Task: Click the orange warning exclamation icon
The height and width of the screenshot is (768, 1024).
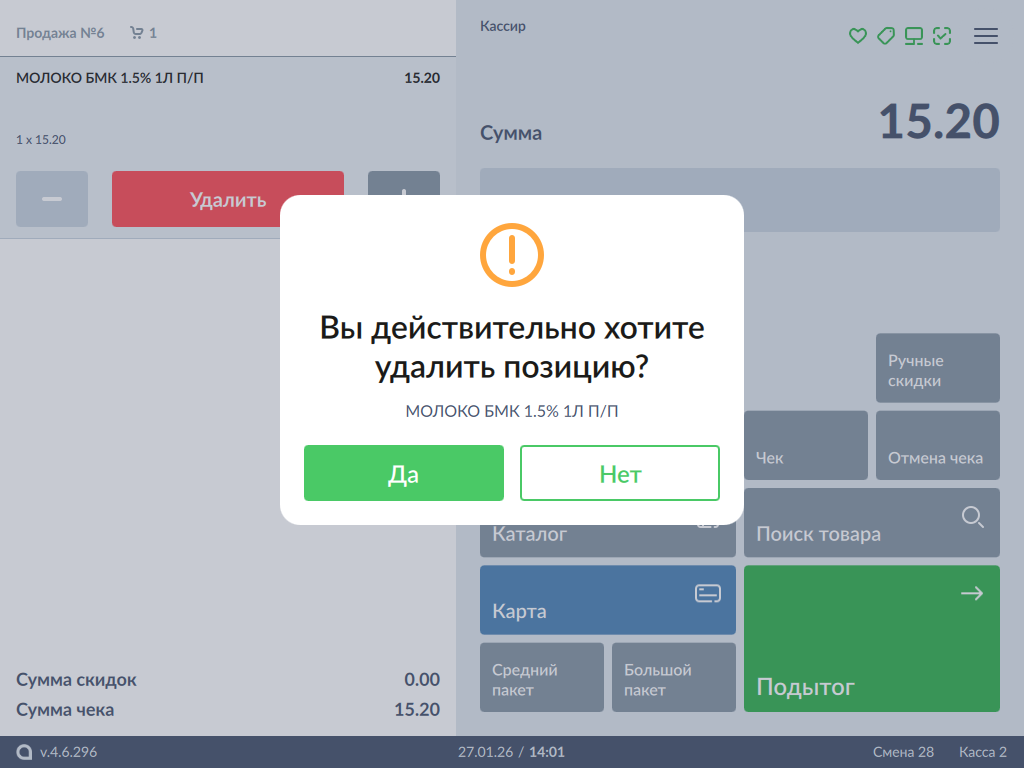Action: tap(512, 255)
